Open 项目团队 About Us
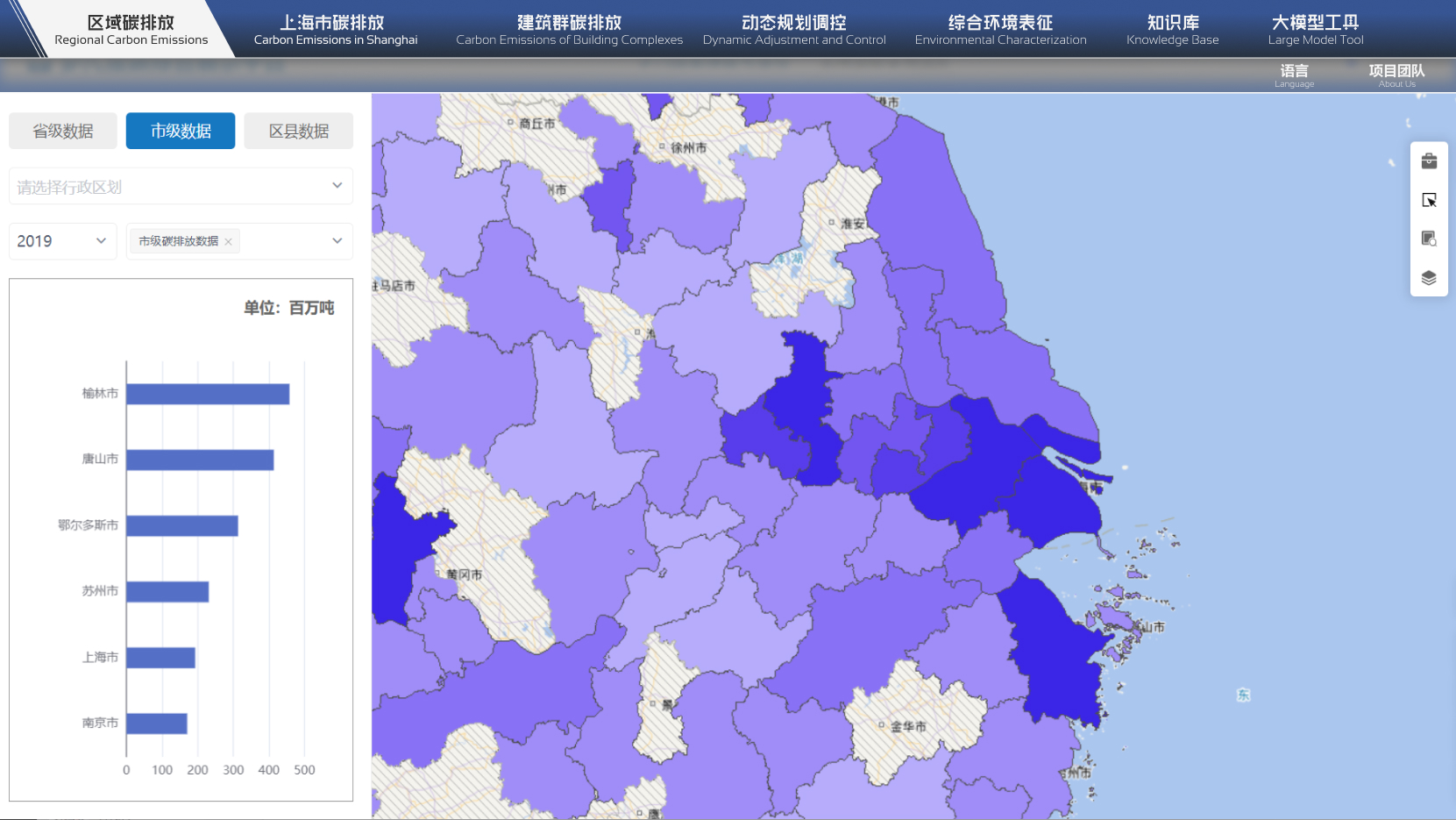This screenshot has height=820, width=1456. tap(1396, 75)
